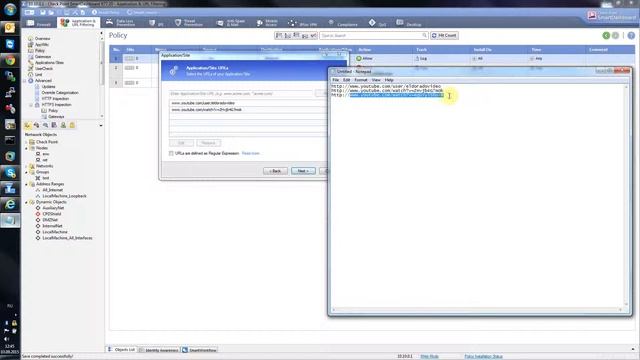Image resolution: width=640 pixels, height=360 pixels.
Task: Click the Next button in wizard
Action: click(x=303, y=171)
